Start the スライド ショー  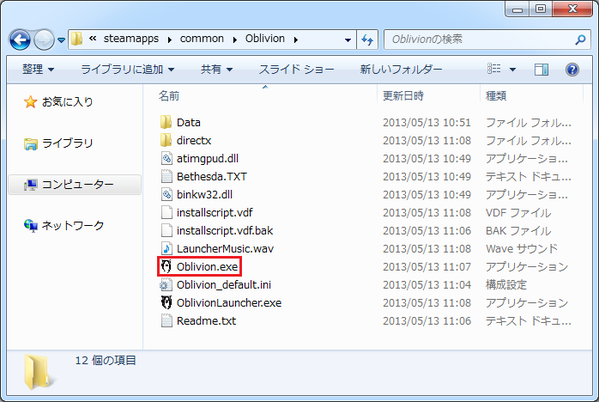coord(296,69)
